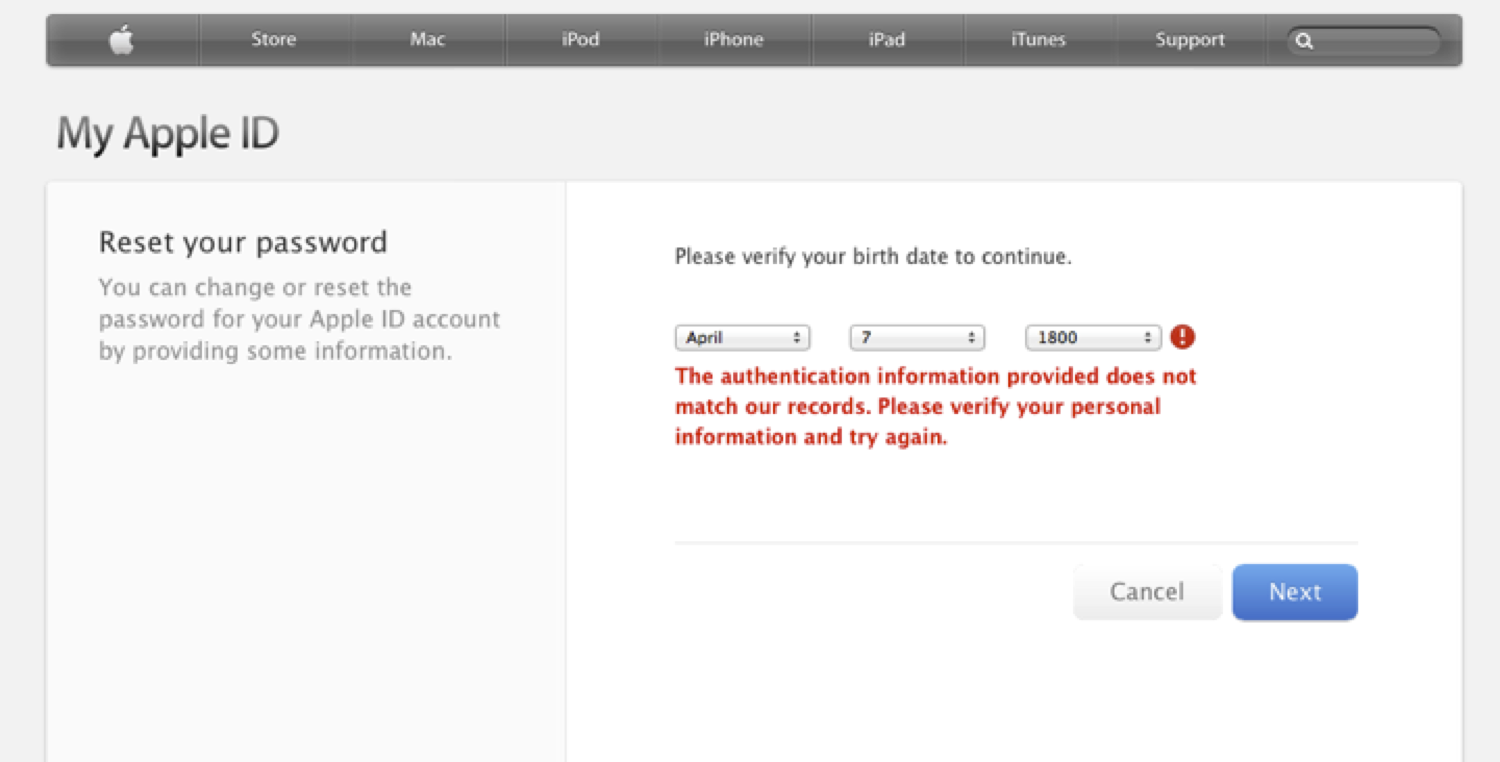Navigate to the iPad page
Image resolution: width=1500 pixels, height=762 pixels.
(x=886, y=40)
